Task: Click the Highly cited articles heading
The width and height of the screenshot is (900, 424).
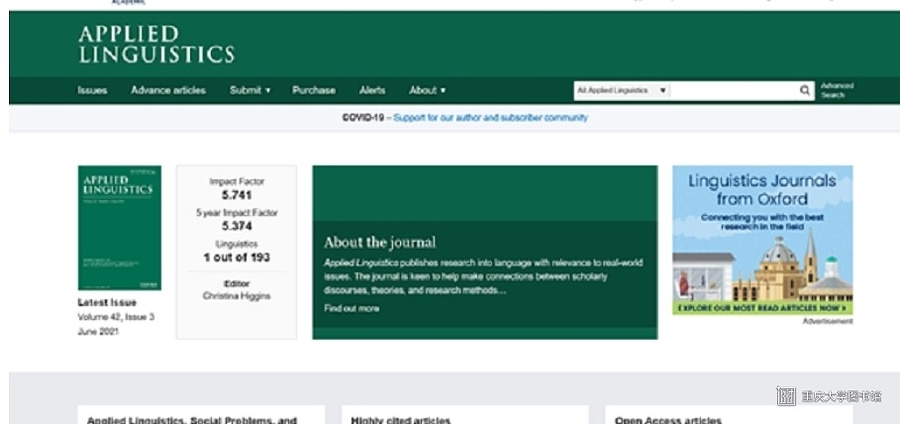Action: (401, 421)
